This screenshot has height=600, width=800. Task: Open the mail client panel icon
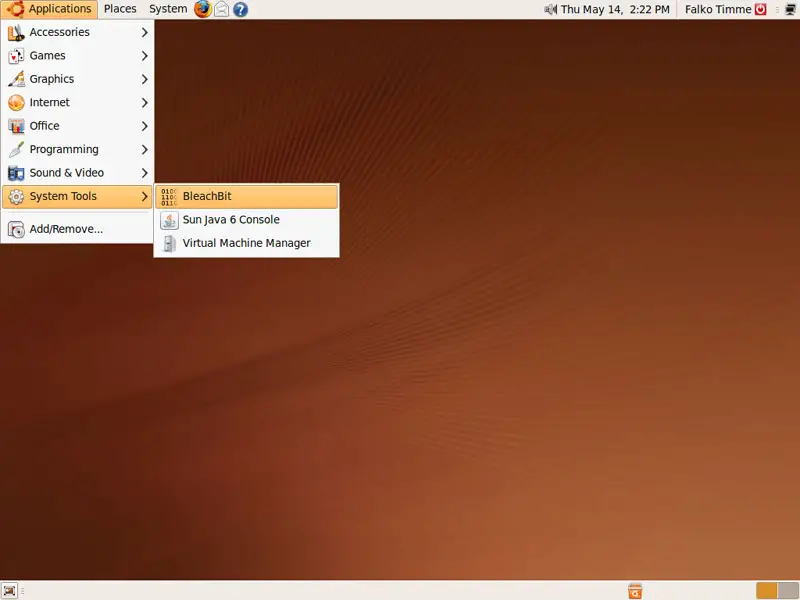click(x=221, y=9)
